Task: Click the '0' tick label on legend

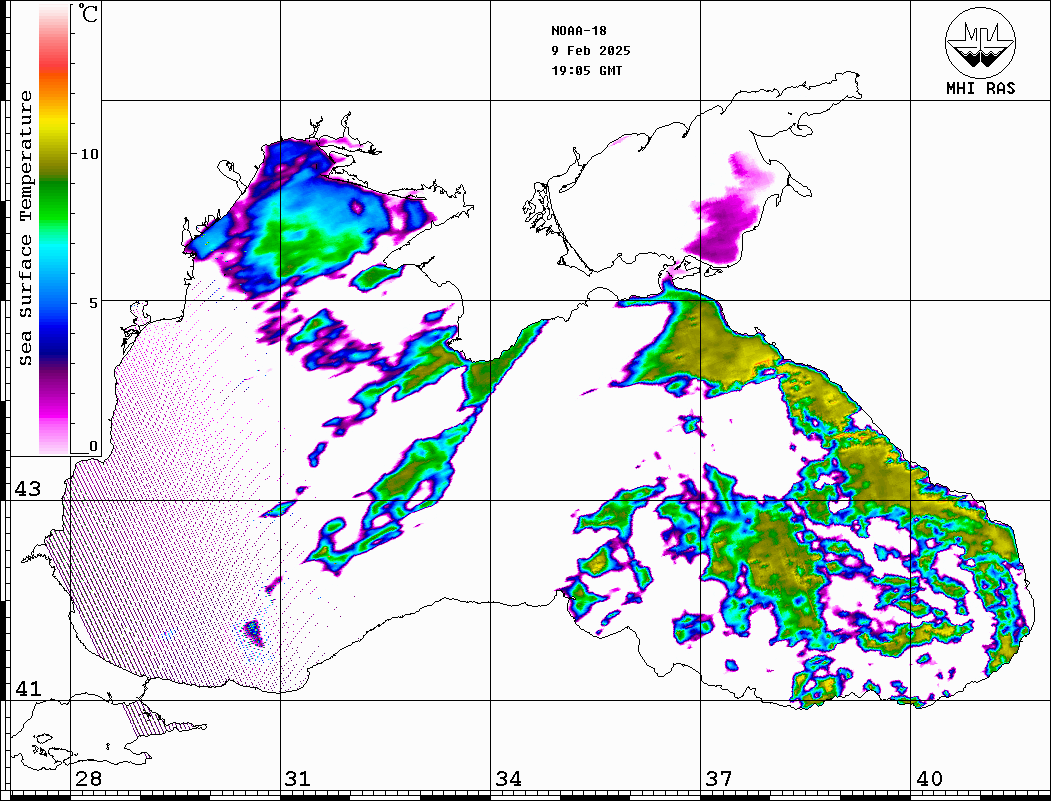Action: 93,446
